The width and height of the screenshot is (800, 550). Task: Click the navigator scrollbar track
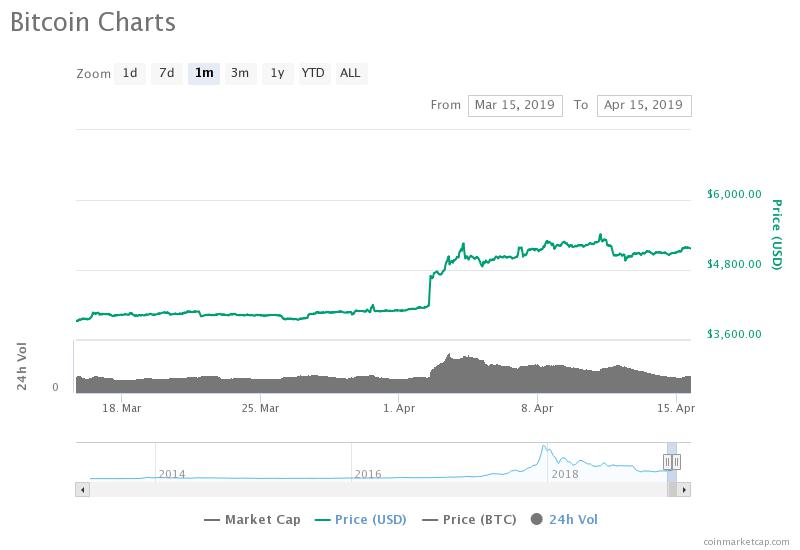(x=380, y=489)
